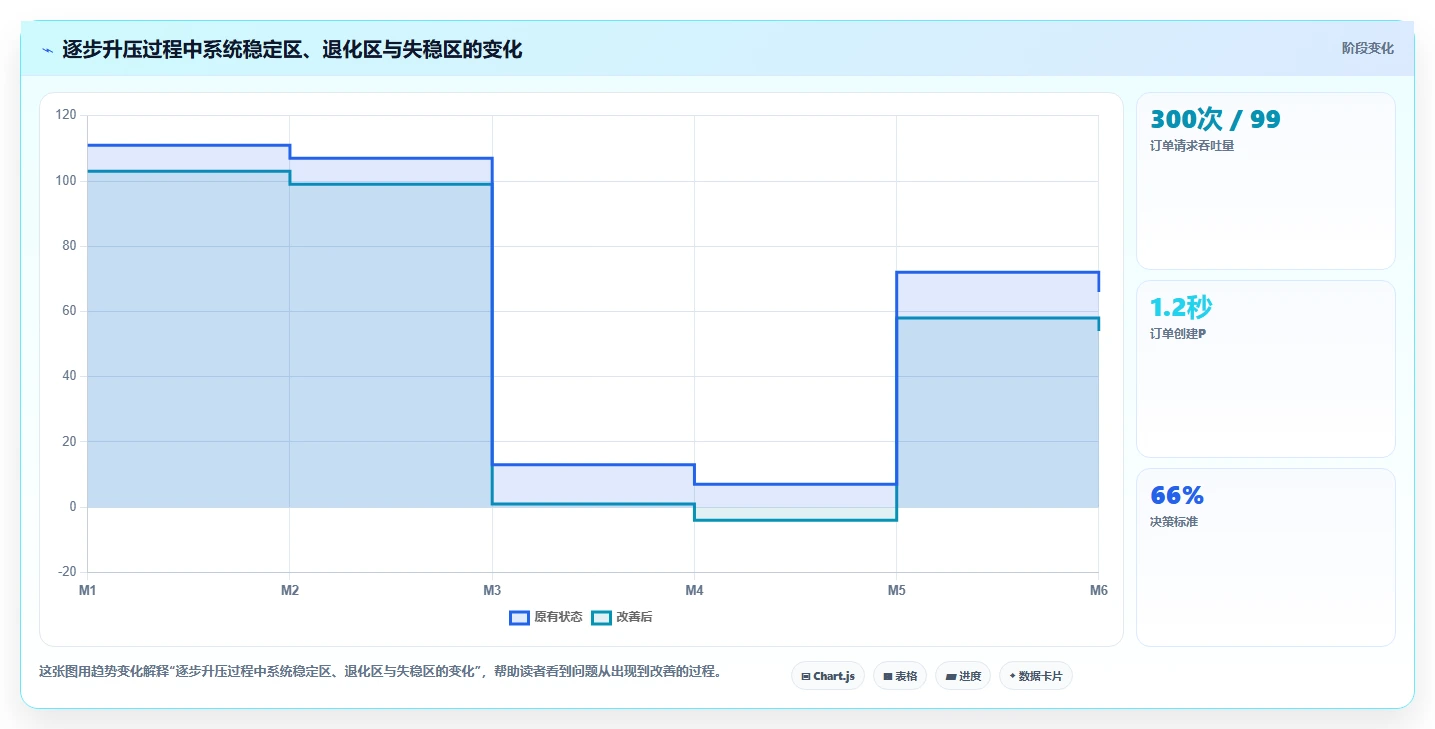
Task: Click the chart description text below the chart
Action: tap(380, 671)
